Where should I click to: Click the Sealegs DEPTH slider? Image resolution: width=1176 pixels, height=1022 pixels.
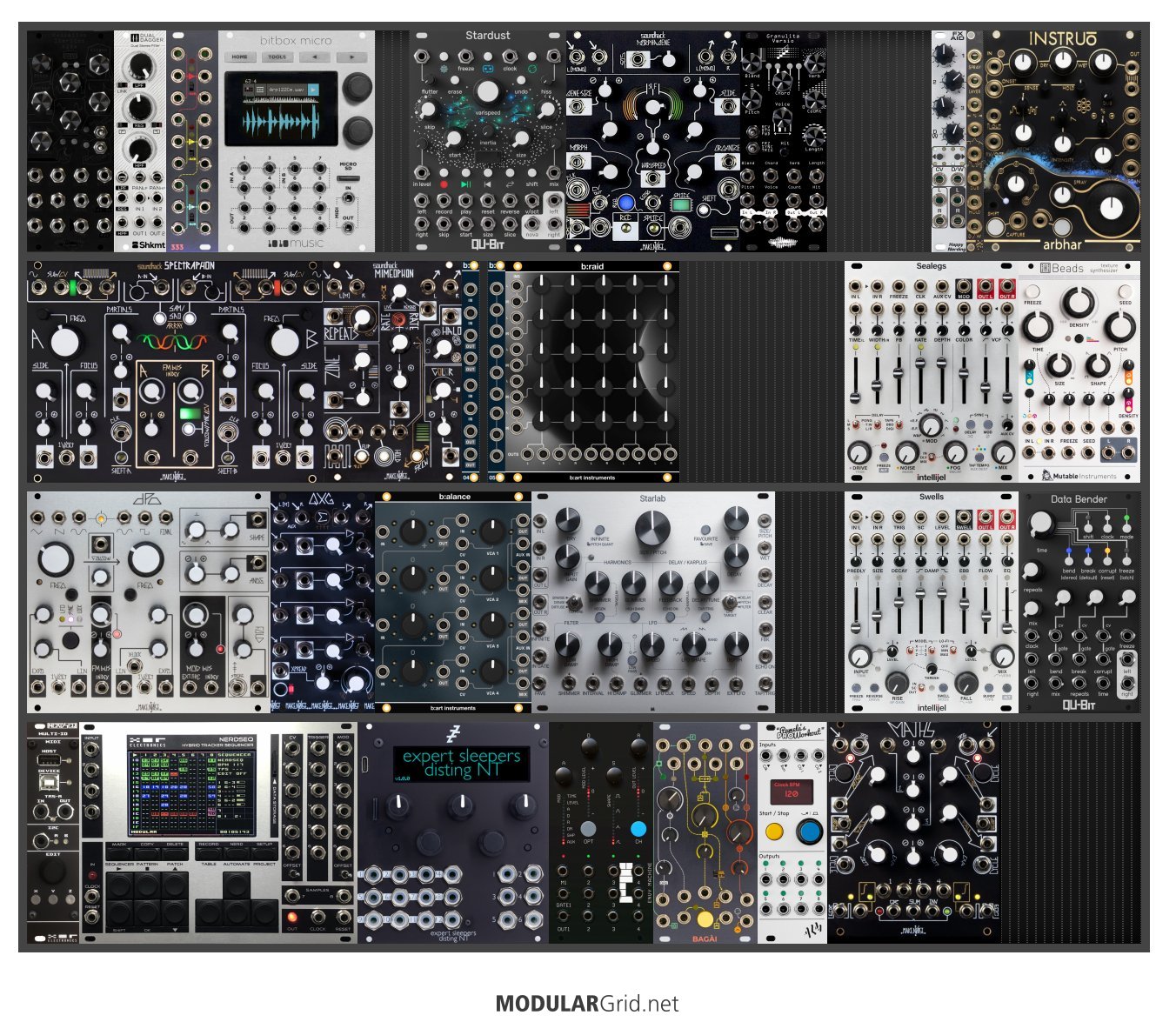942,379
